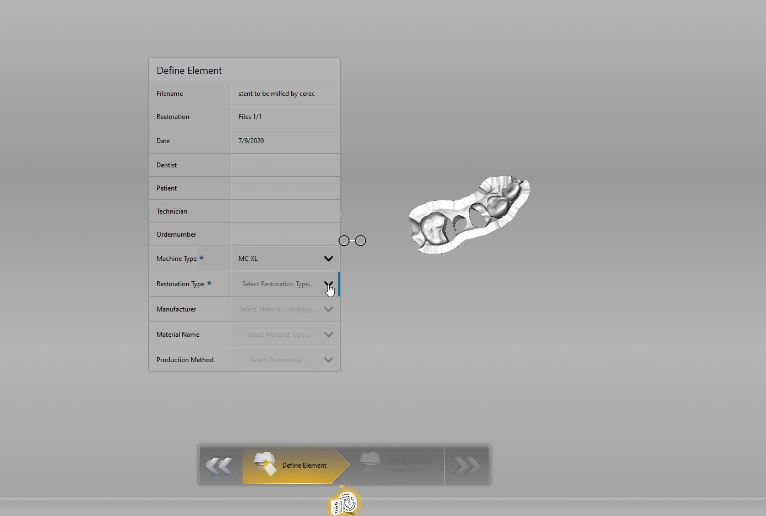
Task: Click the Ordernumber input field
Action: point(285,234)
